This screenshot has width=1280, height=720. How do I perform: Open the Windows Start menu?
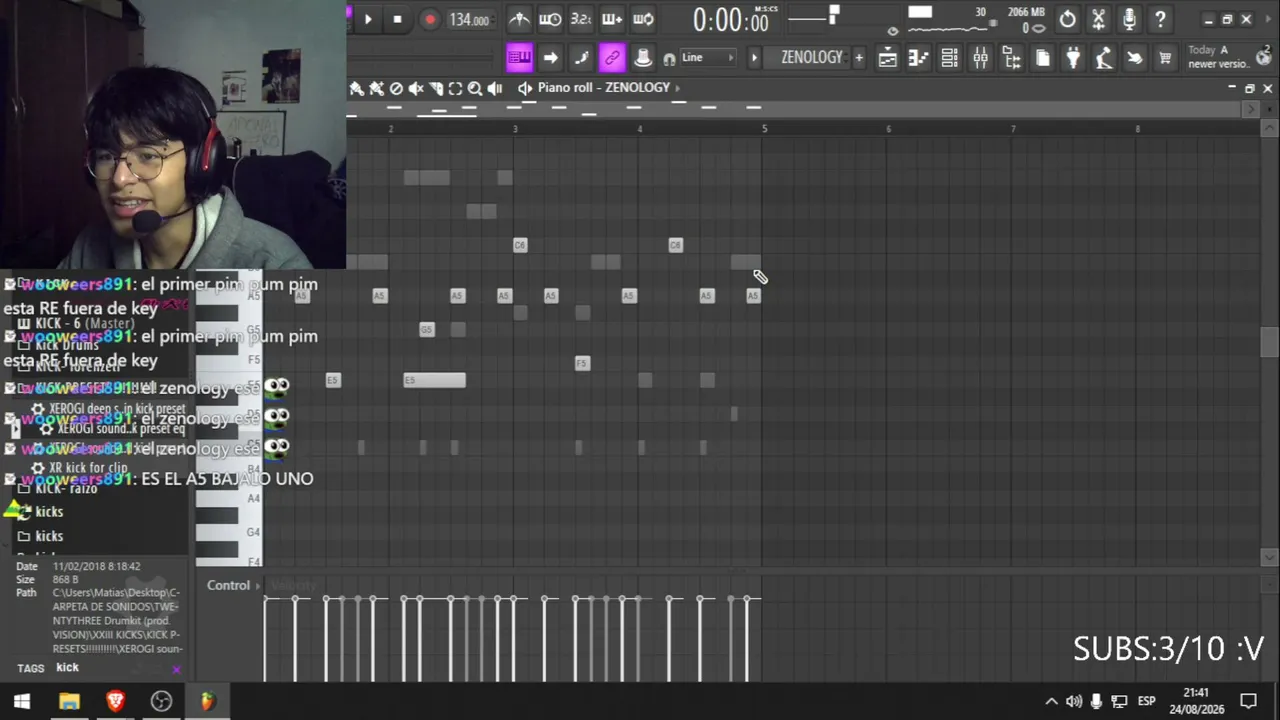(x=22, y=701)
